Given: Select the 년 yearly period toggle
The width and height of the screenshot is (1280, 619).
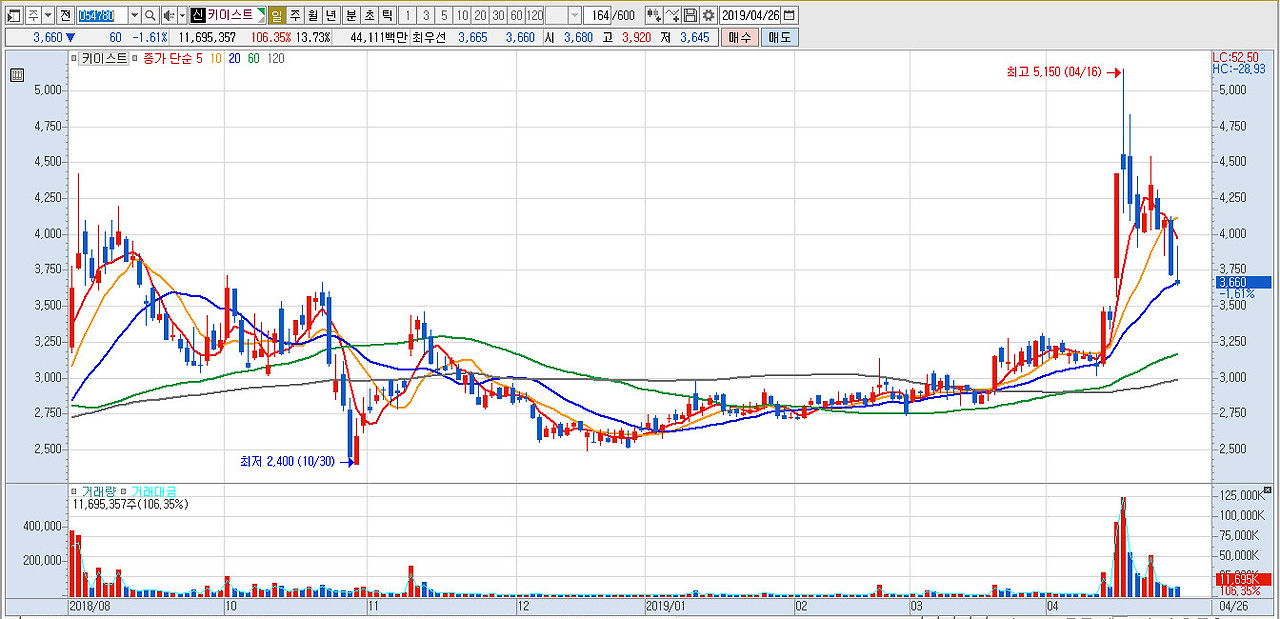Looking at the screenshot, I should click(331, 16).
